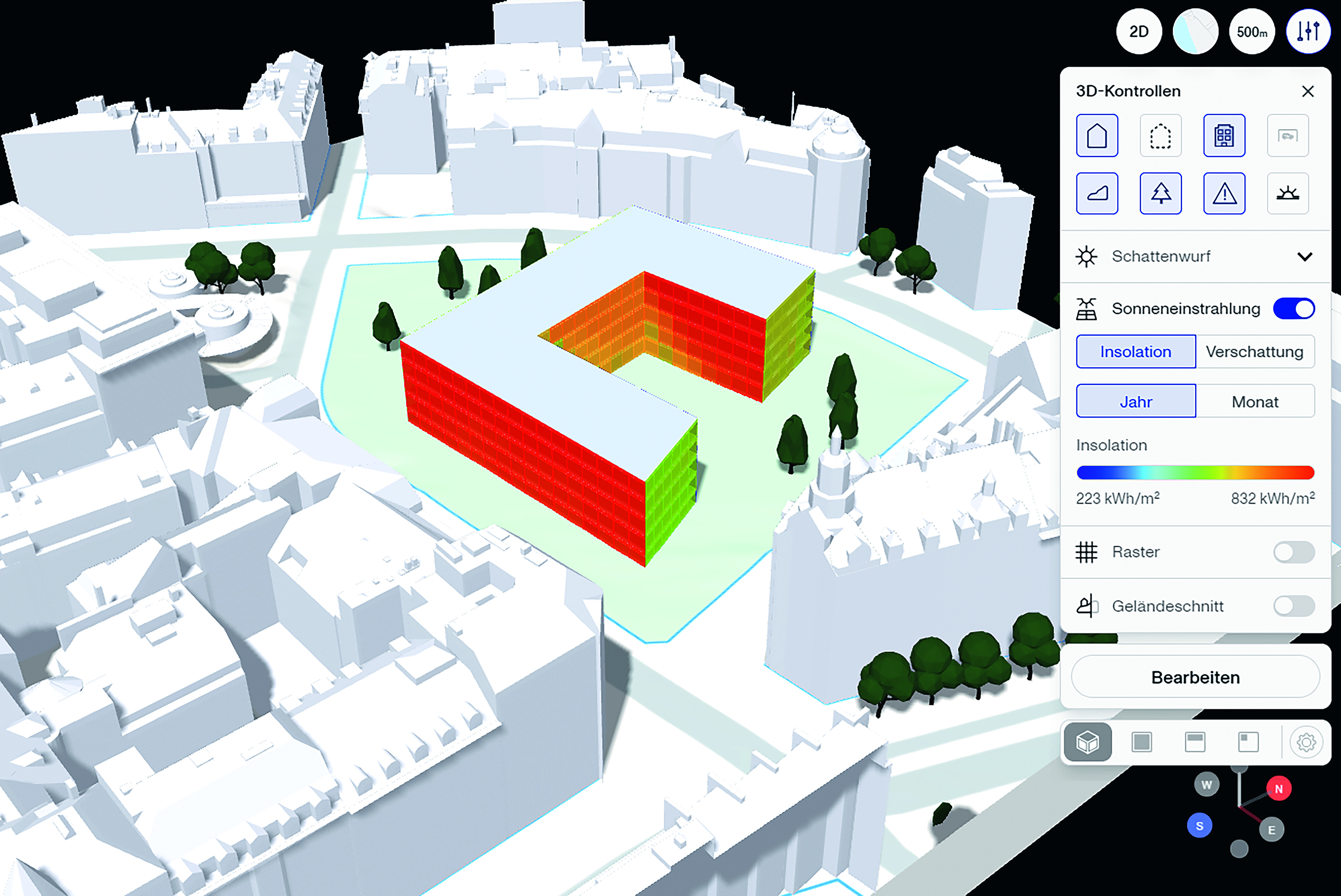Click the settings gear icon
Viewport: 1341px width, 896px height.
pos(1306,742)
